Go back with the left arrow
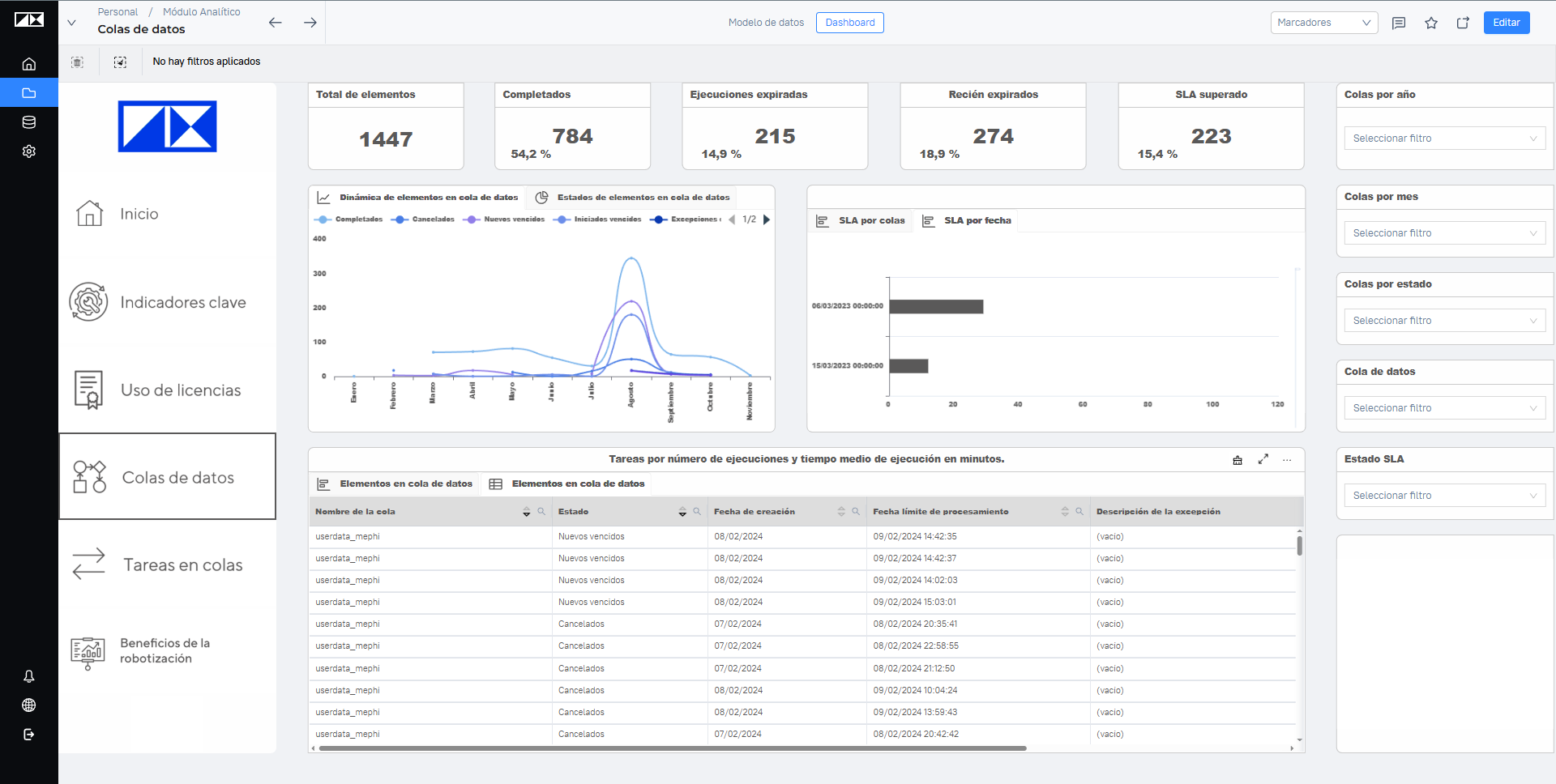The height and width of the screenshot is (784, 1556). point(276,23)
